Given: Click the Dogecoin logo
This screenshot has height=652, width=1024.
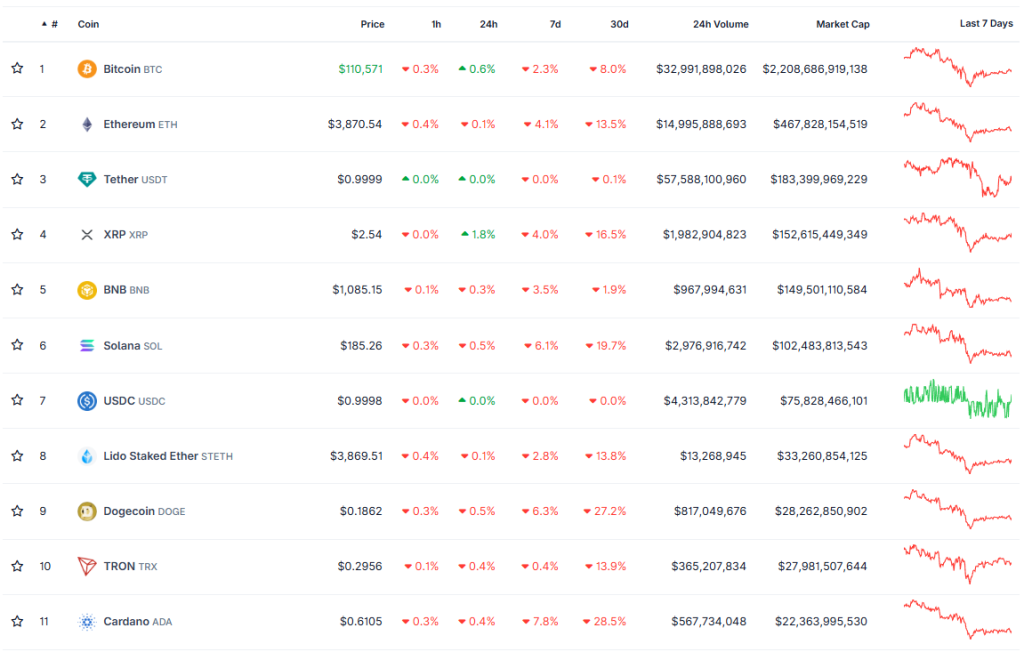Looking at the screenshot, I should tap(87, 510).
